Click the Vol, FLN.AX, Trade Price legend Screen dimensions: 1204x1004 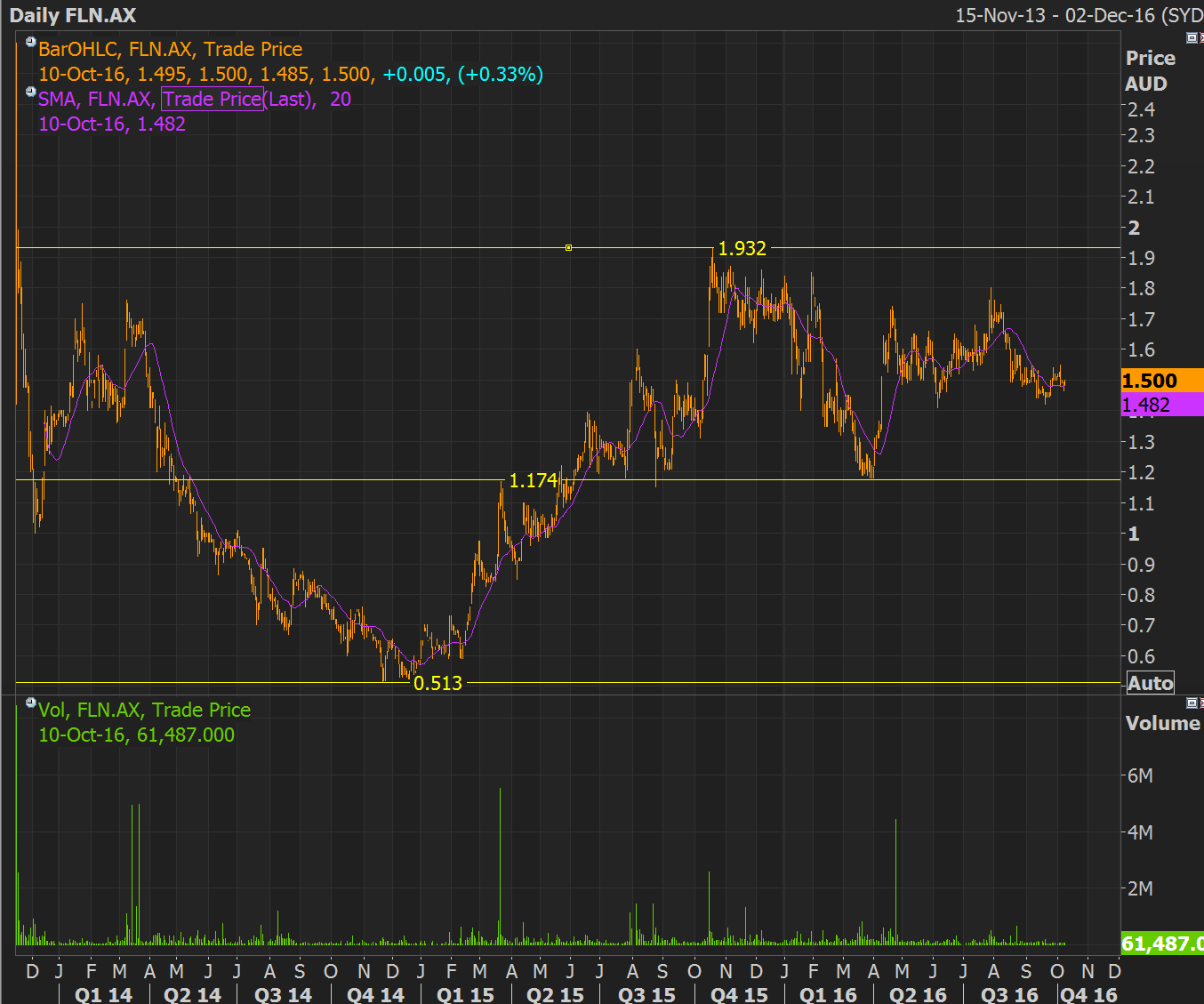pyautogui.click(x=144, y=710)
